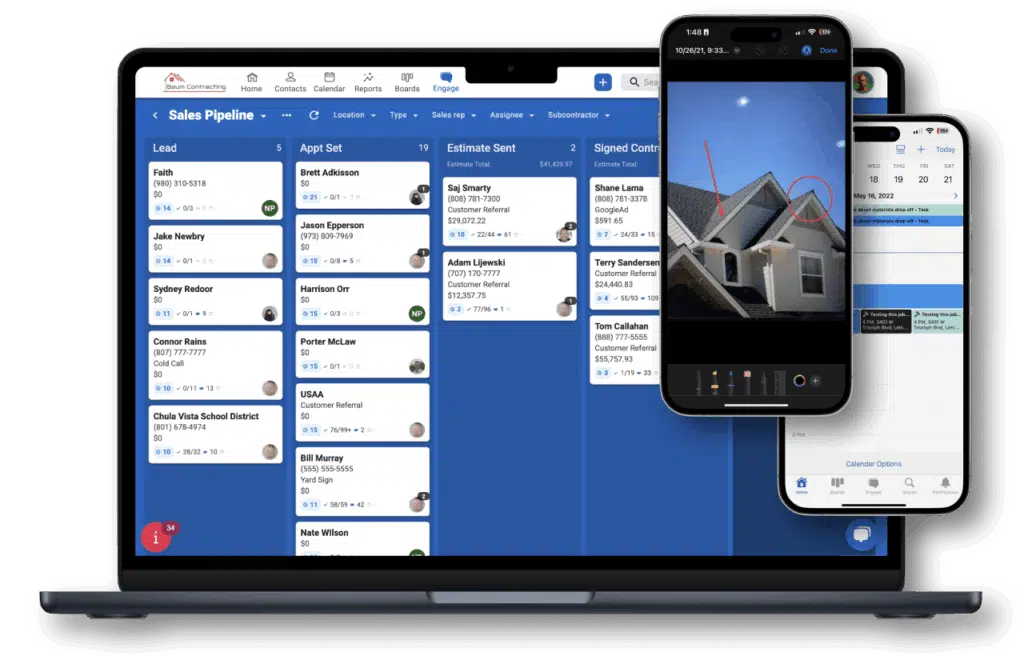
Task: Open the three-dot board options menu
Action: 287,115
